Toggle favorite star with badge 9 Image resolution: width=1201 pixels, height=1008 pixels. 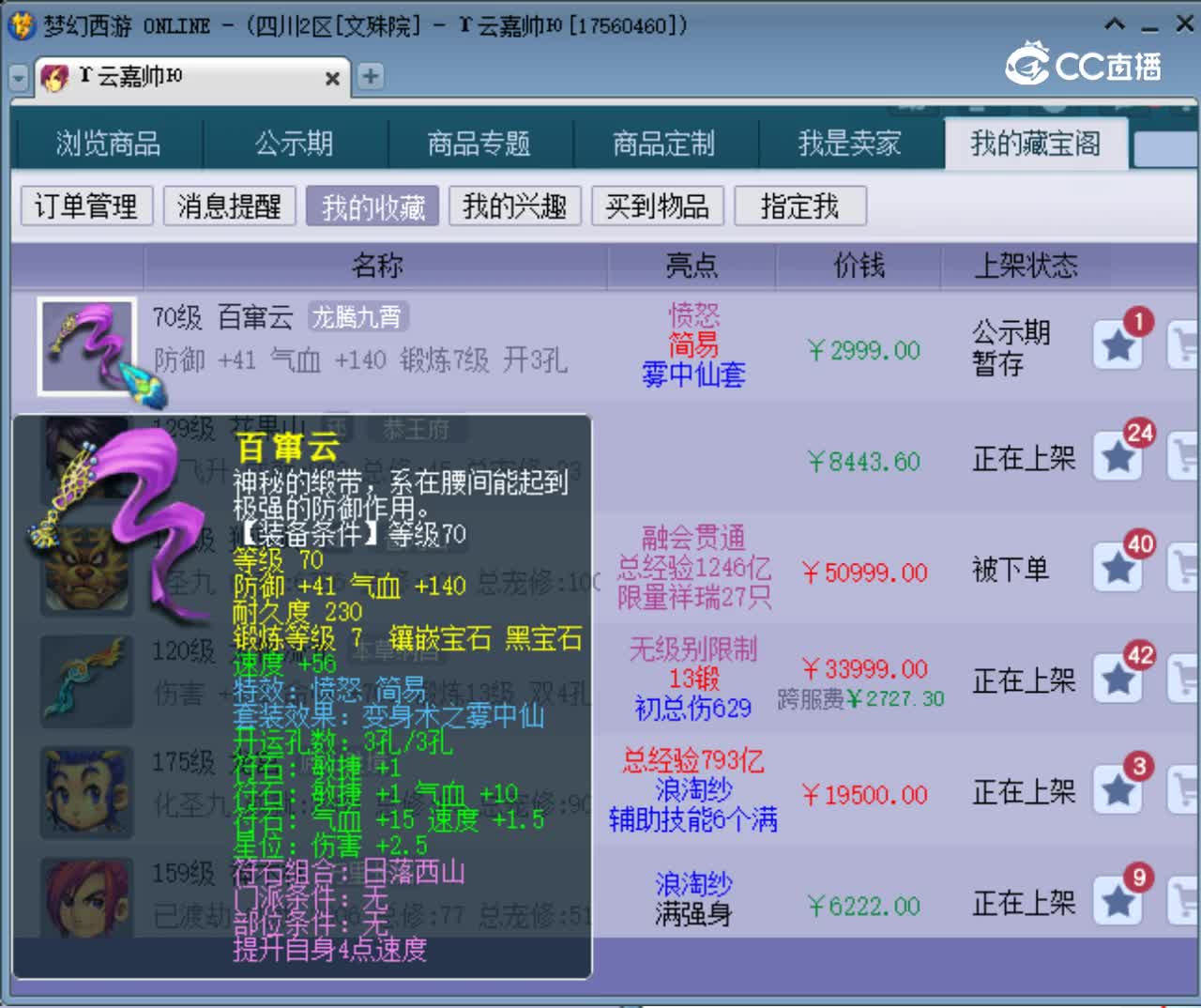click(1118, 901)
